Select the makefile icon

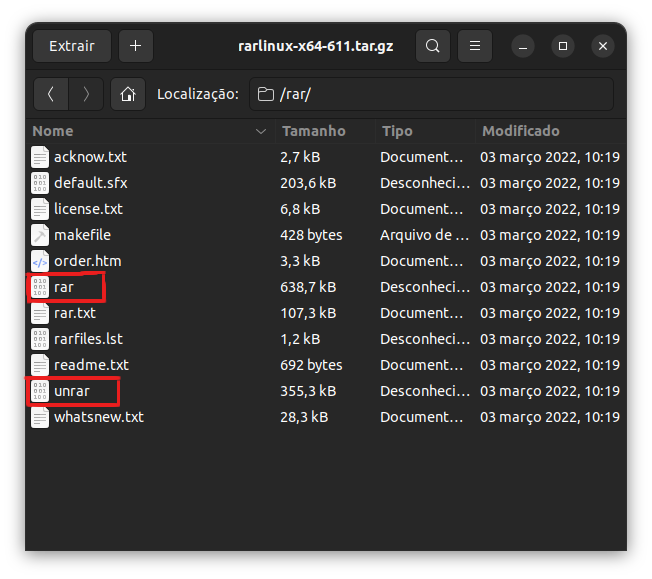[40, 235]
